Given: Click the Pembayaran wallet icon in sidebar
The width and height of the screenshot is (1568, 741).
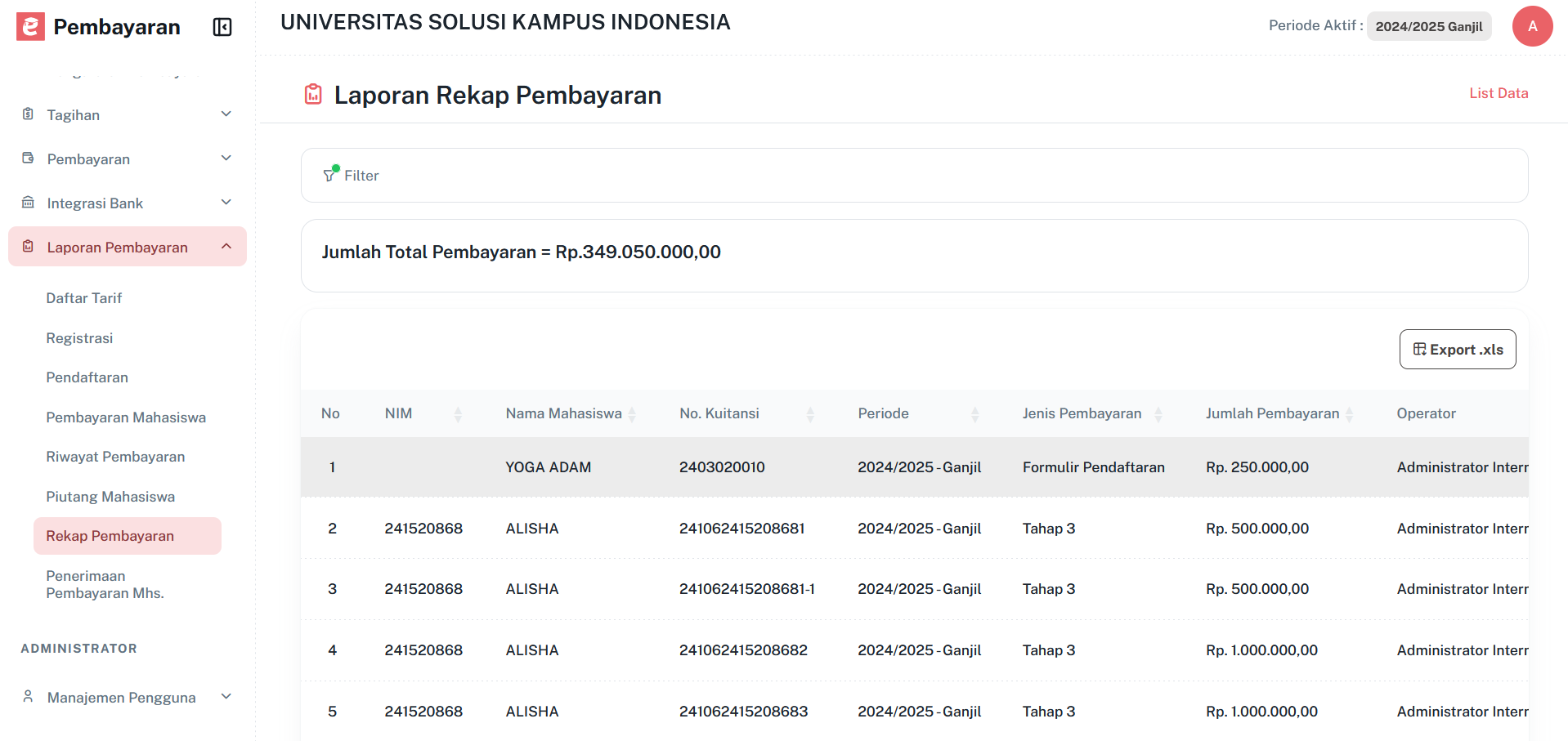Looking at the screenshot, I should pyautogui.click(x=28, y=158).
